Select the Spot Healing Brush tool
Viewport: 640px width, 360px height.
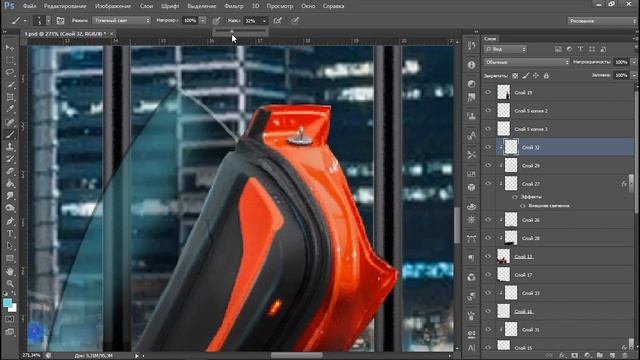[10, 122]
